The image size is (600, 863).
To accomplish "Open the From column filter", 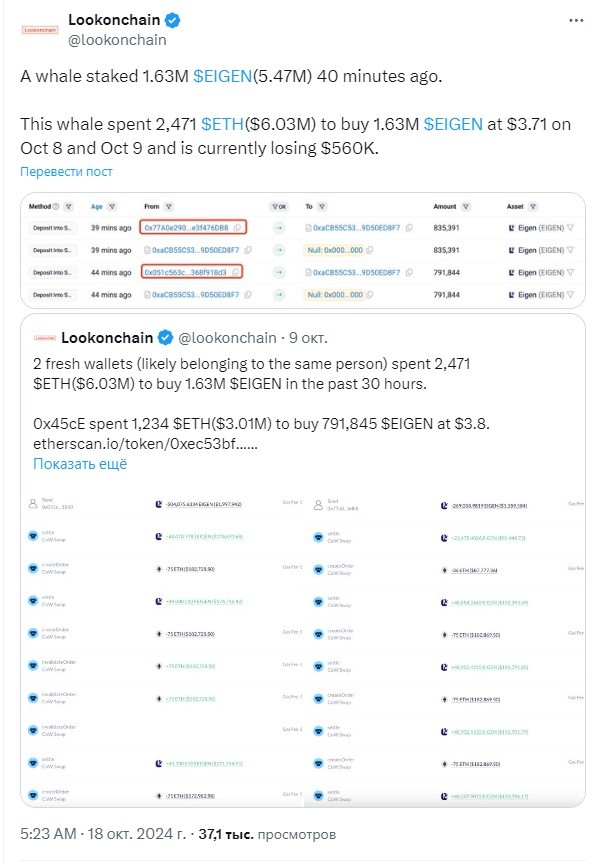I will pyautogui.click(x=168, y=206).
